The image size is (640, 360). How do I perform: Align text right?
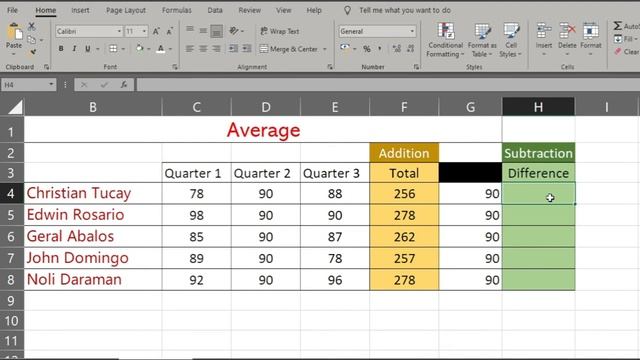[x=216, y=49]
